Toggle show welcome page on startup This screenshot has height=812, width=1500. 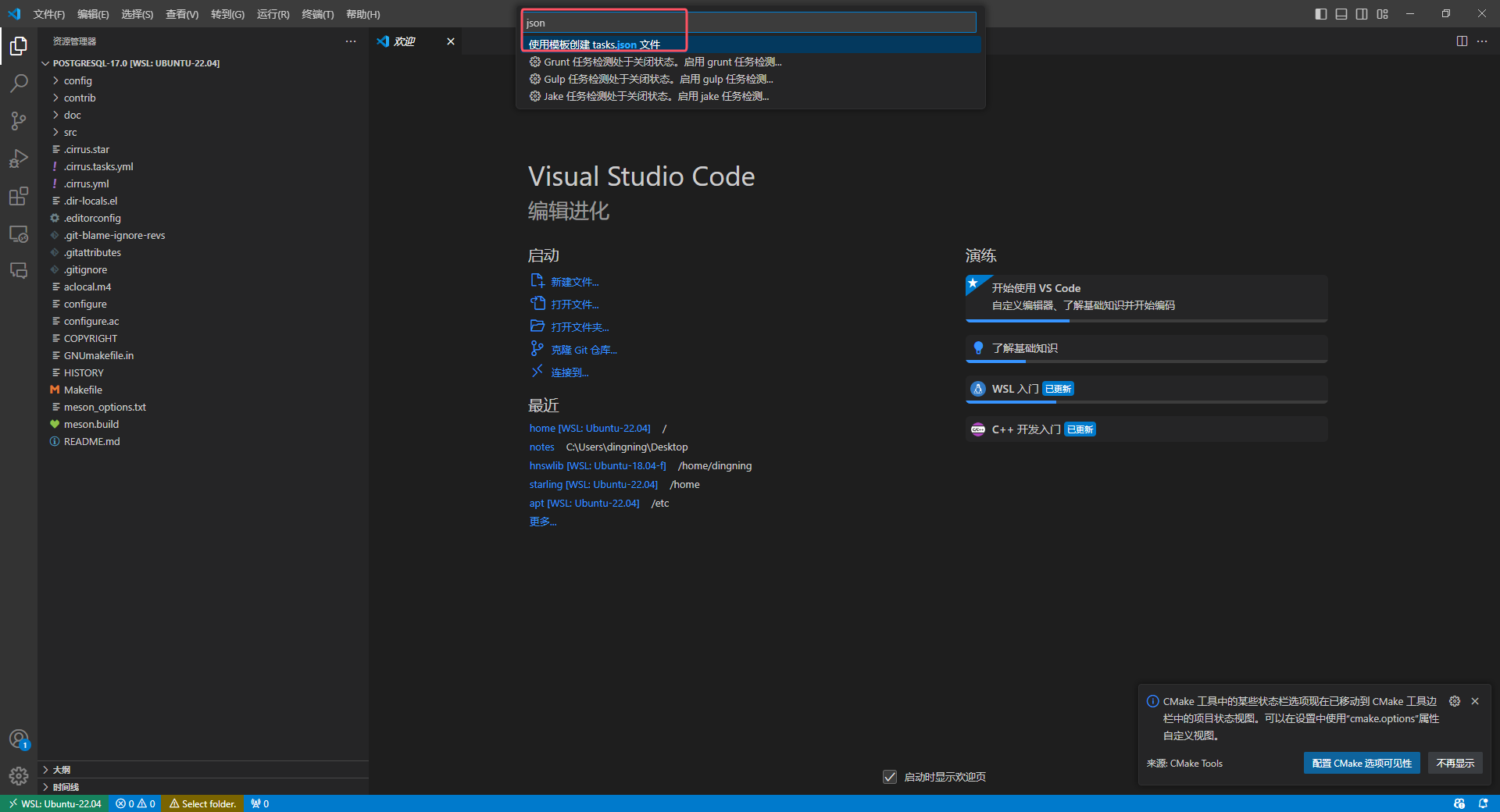tap(890, 777)
